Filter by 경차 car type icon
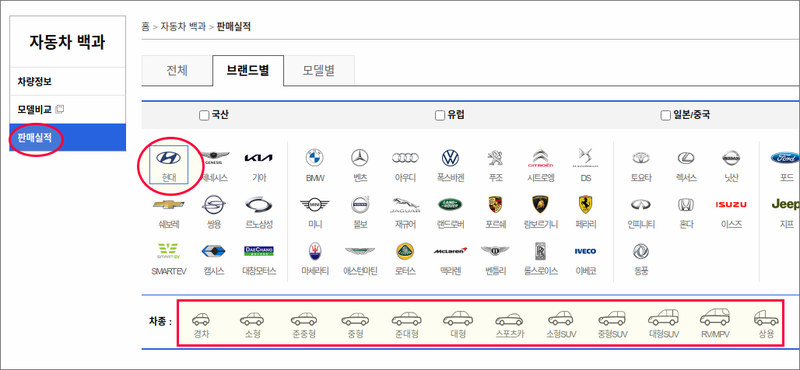The image size is (800, 370). point(201,319)
